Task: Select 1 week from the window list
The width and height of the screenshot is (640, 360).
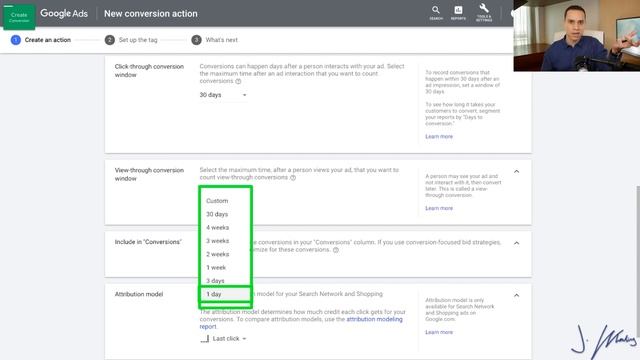Action: pos(225,267)
